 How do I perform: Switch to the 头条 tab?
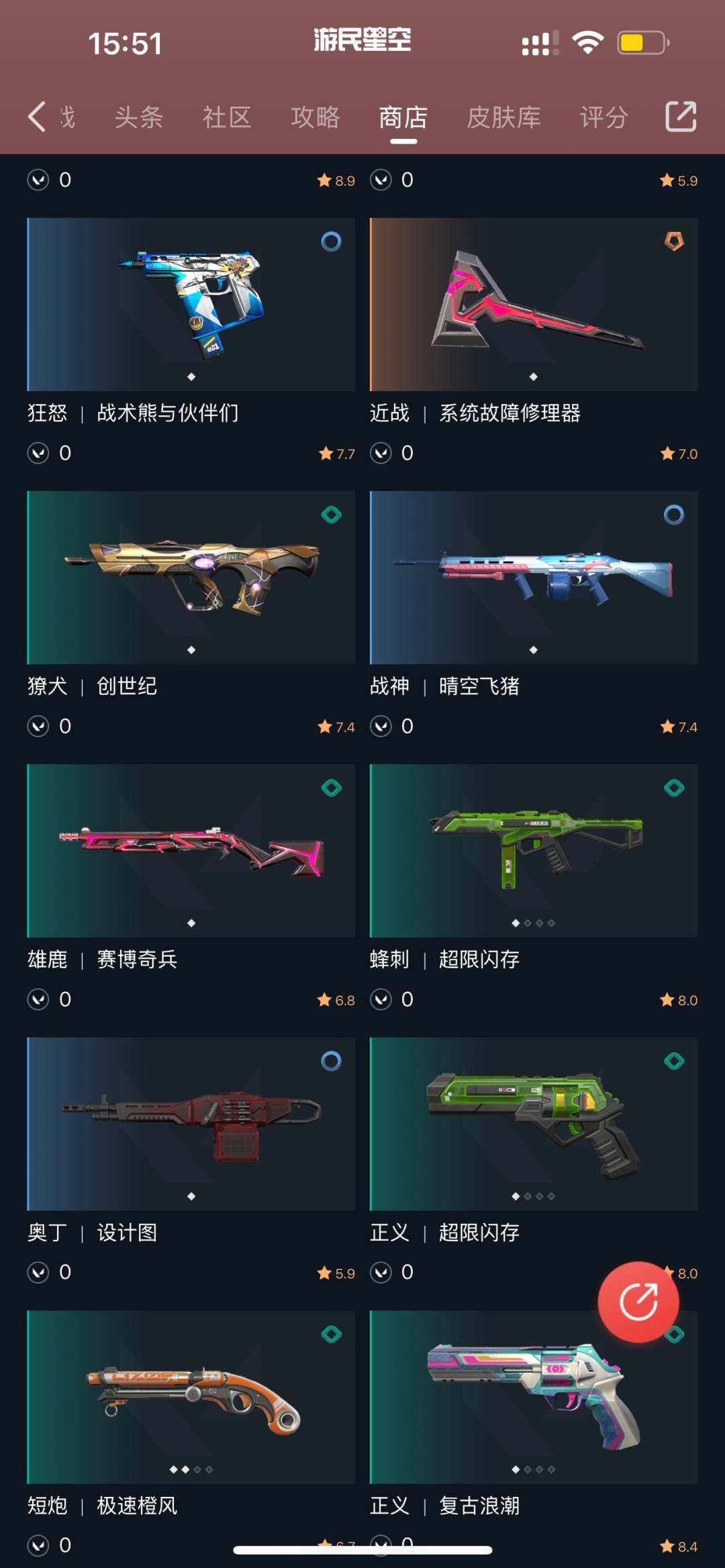tap(139, 117)
